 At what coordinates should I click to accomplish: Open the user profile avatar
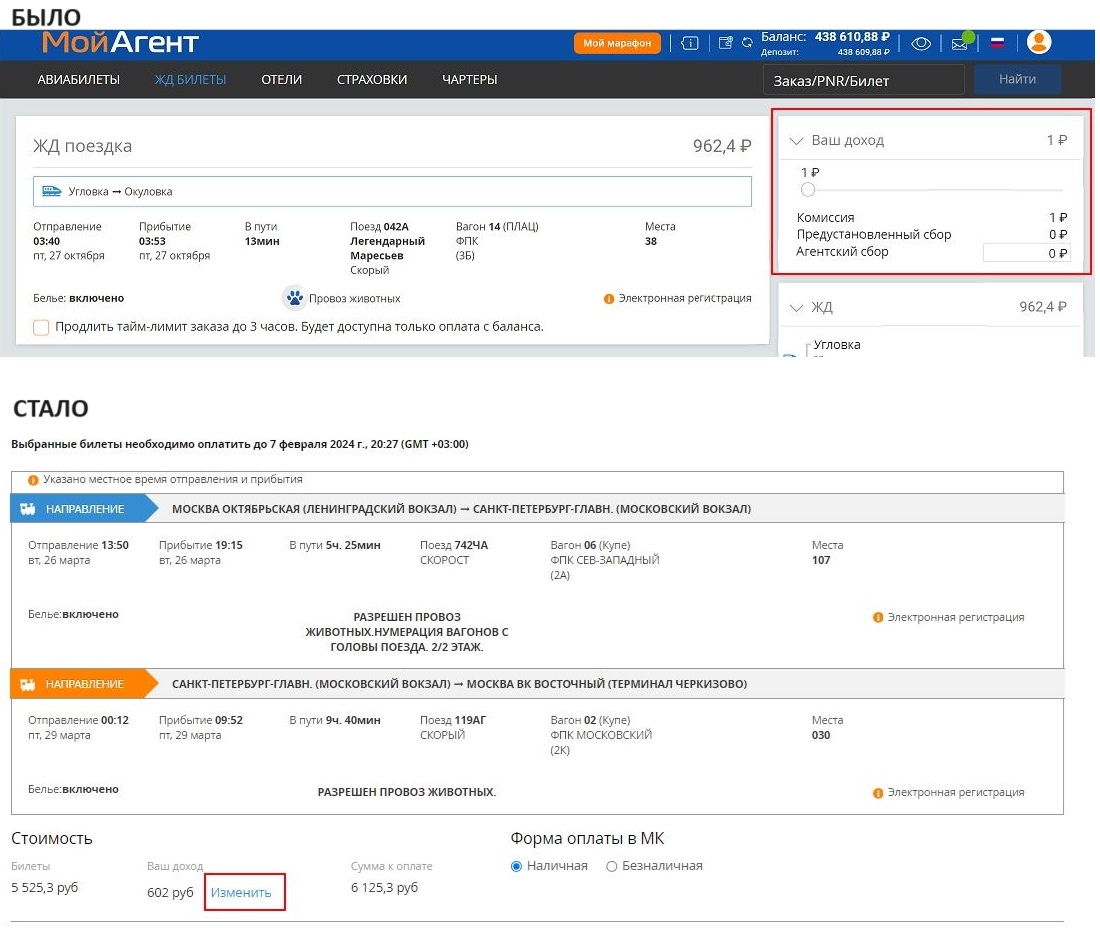(x=1039, y=42)
